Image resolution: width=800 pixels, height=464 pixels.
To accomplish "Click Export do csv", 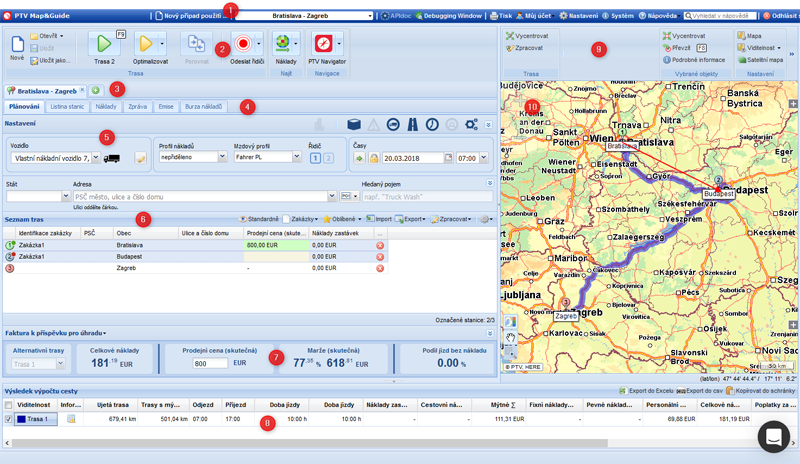I will click(699, 391).
